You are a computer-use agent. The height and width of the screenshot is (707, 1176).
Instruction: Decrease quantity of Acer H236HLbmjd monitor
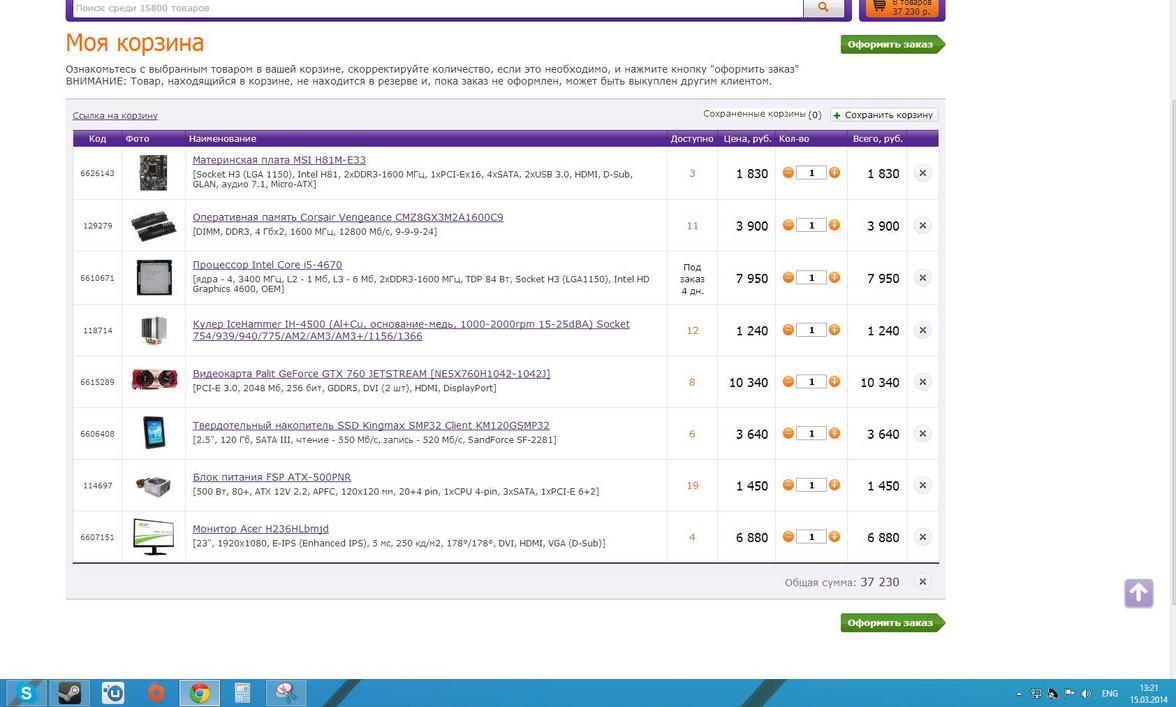788,537
